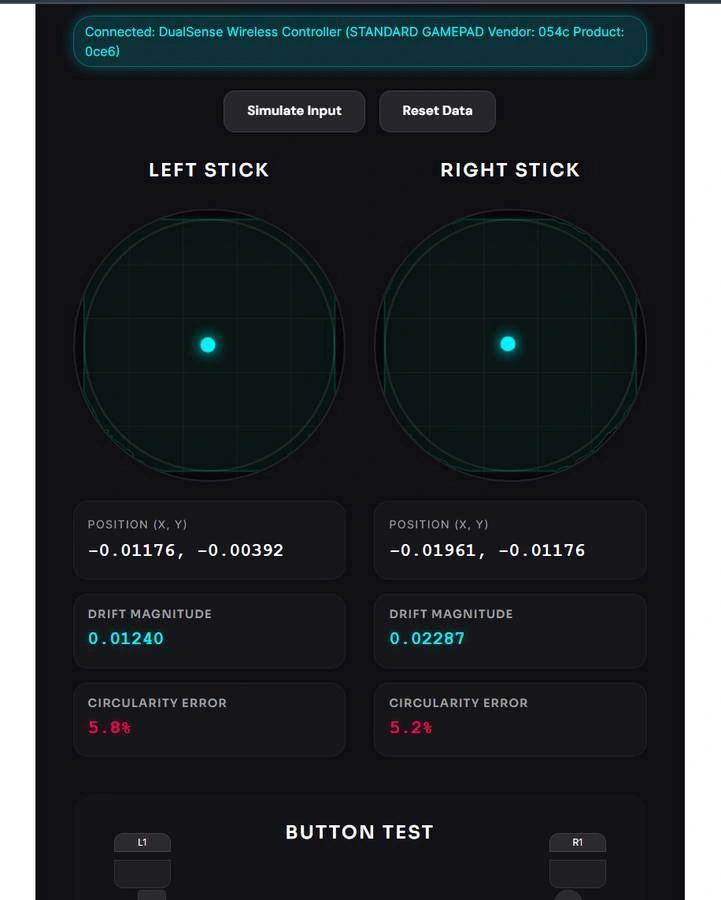This screenshot has width=721, height=900.
Task: Click the BUTTON TEST section heading
Action: (x=359, y=832)
